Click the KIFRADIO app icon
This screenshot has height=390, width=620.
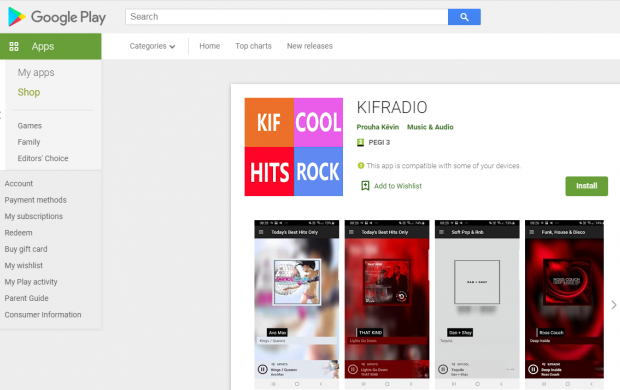[293, 147]
